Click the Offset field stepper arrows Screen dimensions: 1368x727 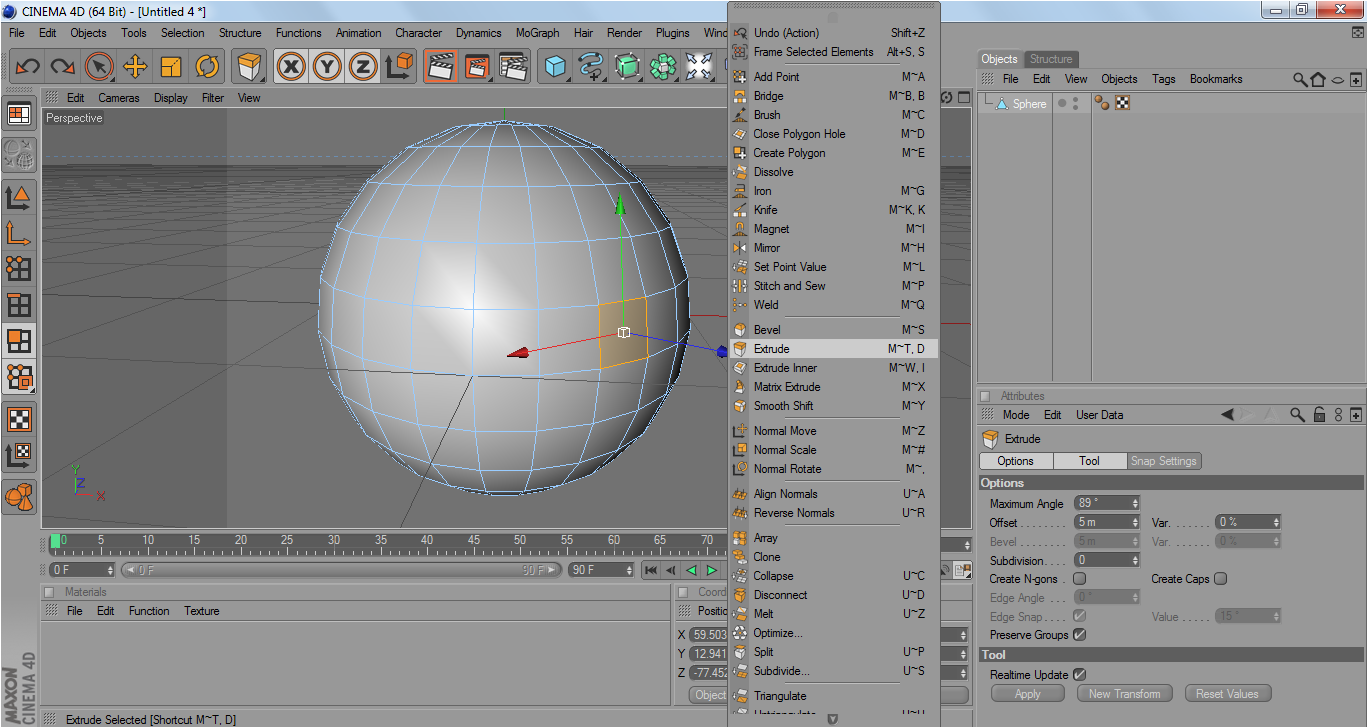point(1135,523)
